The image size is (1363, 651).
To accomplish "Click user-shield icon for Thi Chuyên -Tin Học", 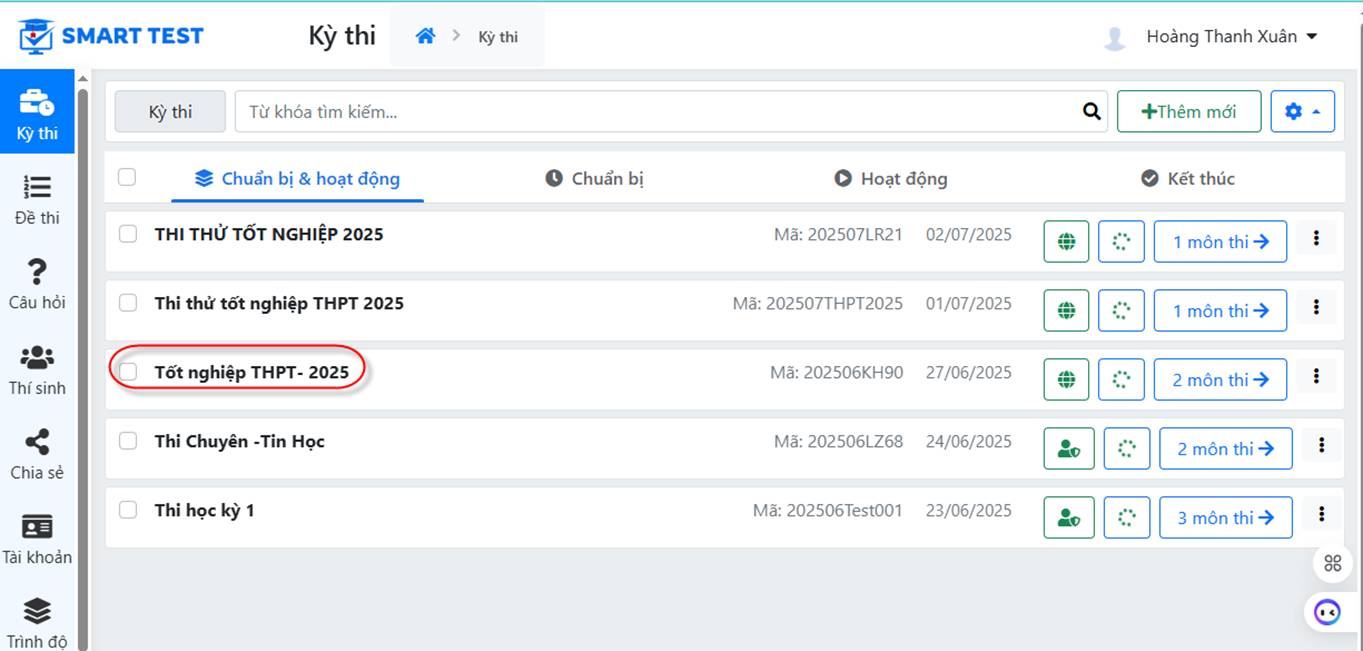I will pos(1069,449).
